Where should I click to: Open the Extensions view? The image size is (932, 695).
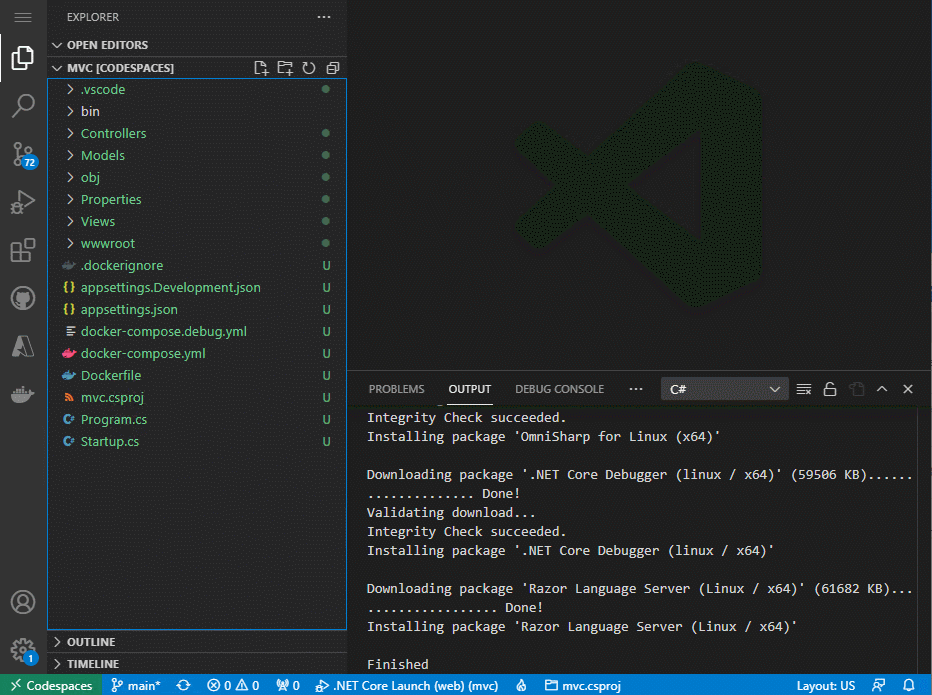(x=23, y=250)
